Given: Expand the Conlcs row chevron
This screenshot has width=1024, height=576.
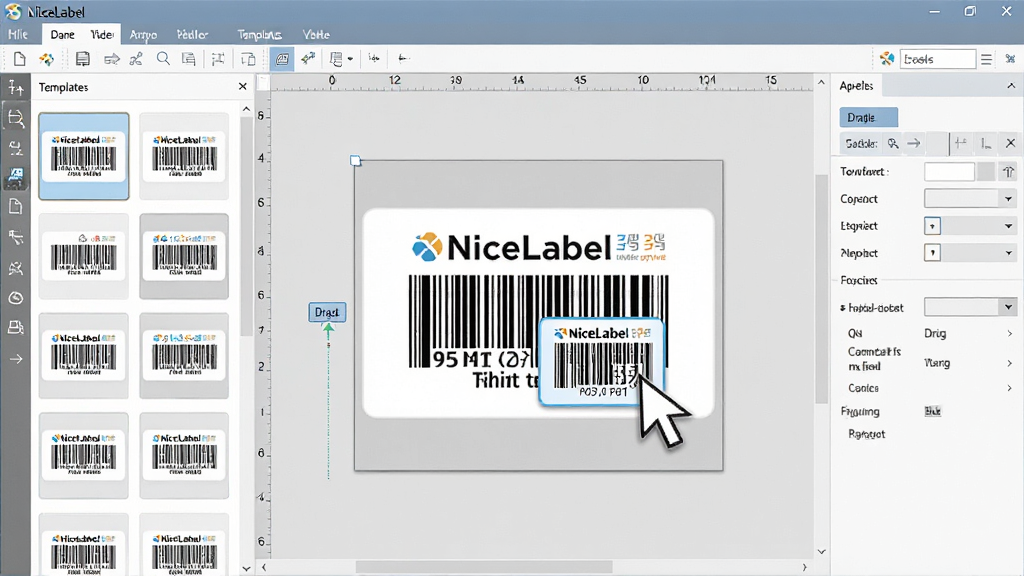Looking at the screenshot, I should 1010,388.
